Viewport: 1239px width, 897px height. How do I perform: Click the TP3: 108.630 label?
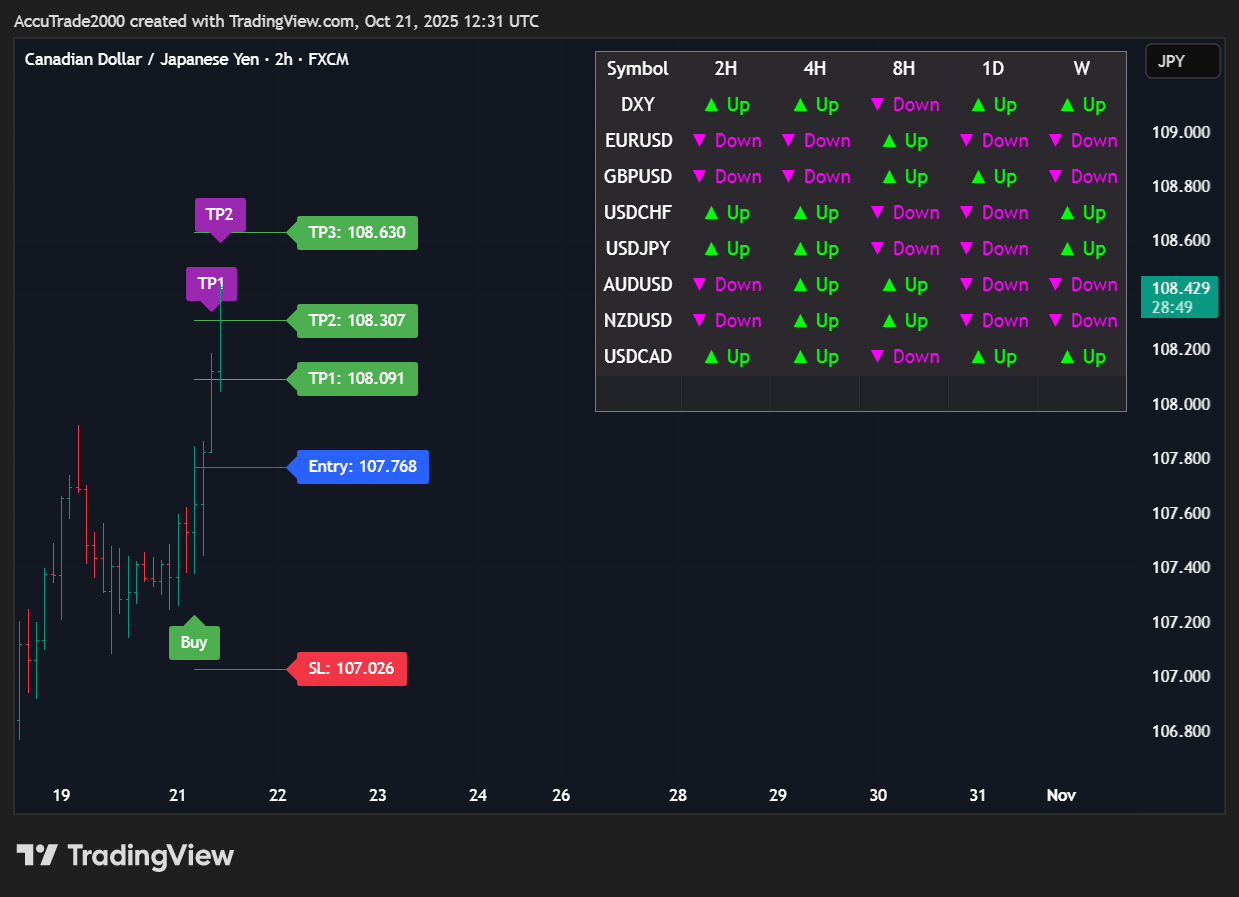357,232
